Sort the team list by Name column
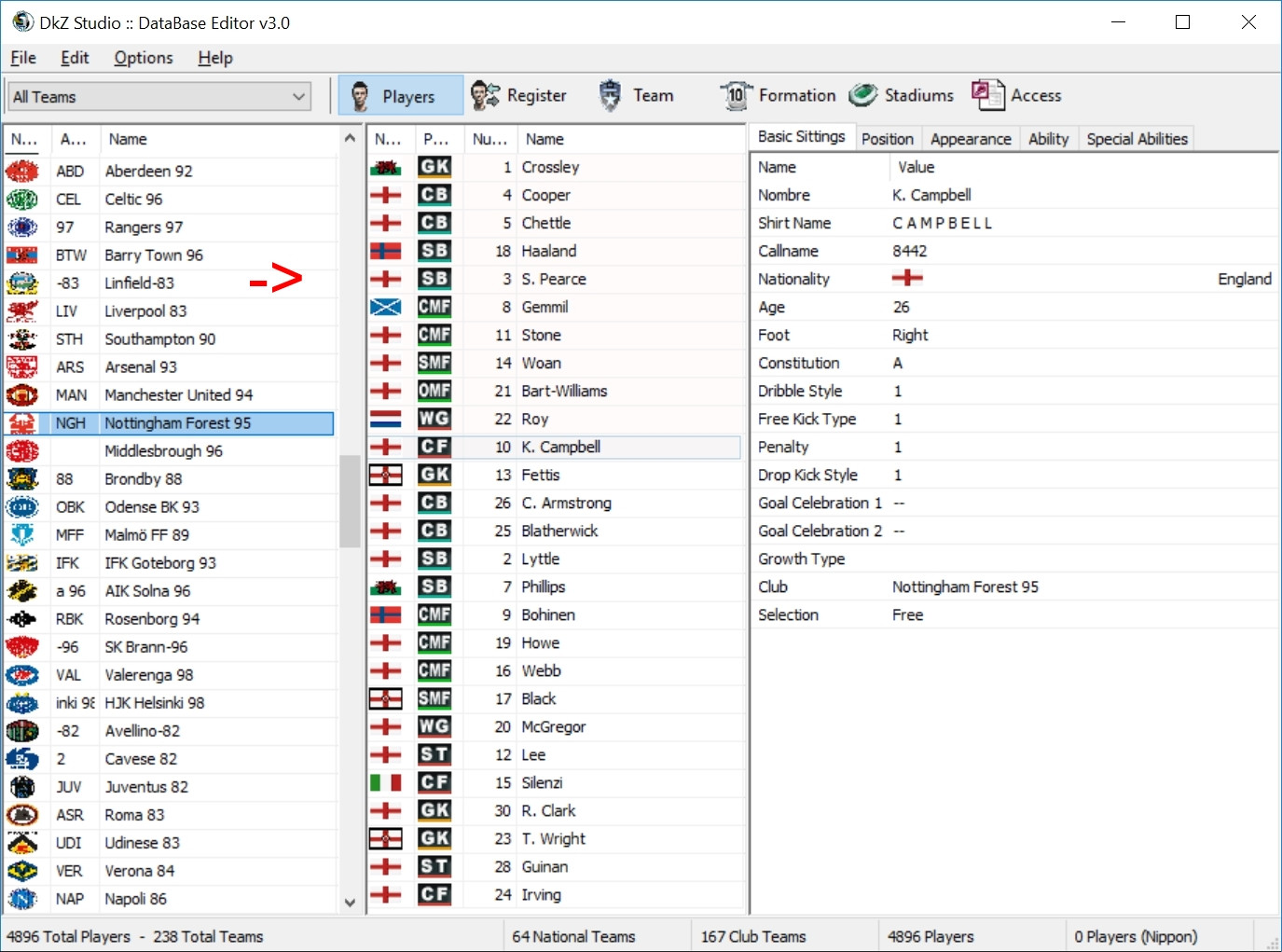The height and width of the screenshot is (952, 1282). click(x=218, y=139)
